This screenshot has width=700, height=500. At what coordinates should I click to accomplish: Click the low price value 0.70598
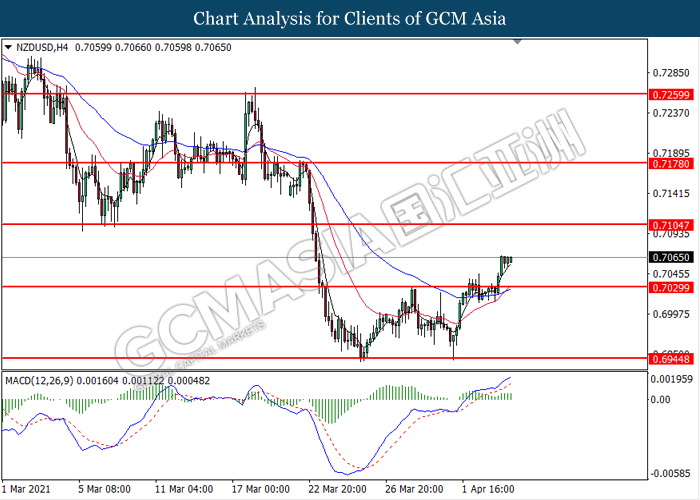coord(173,47)
